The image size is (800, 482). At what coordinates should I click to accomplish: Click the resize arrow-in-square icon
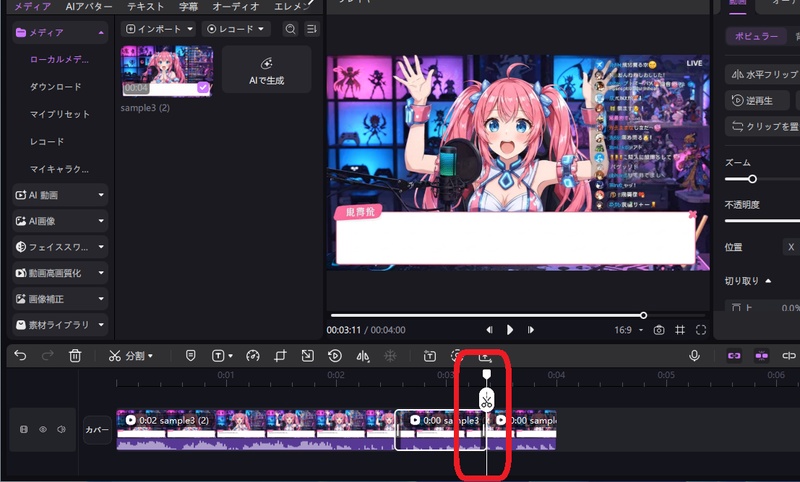click(x=307, y=356)
